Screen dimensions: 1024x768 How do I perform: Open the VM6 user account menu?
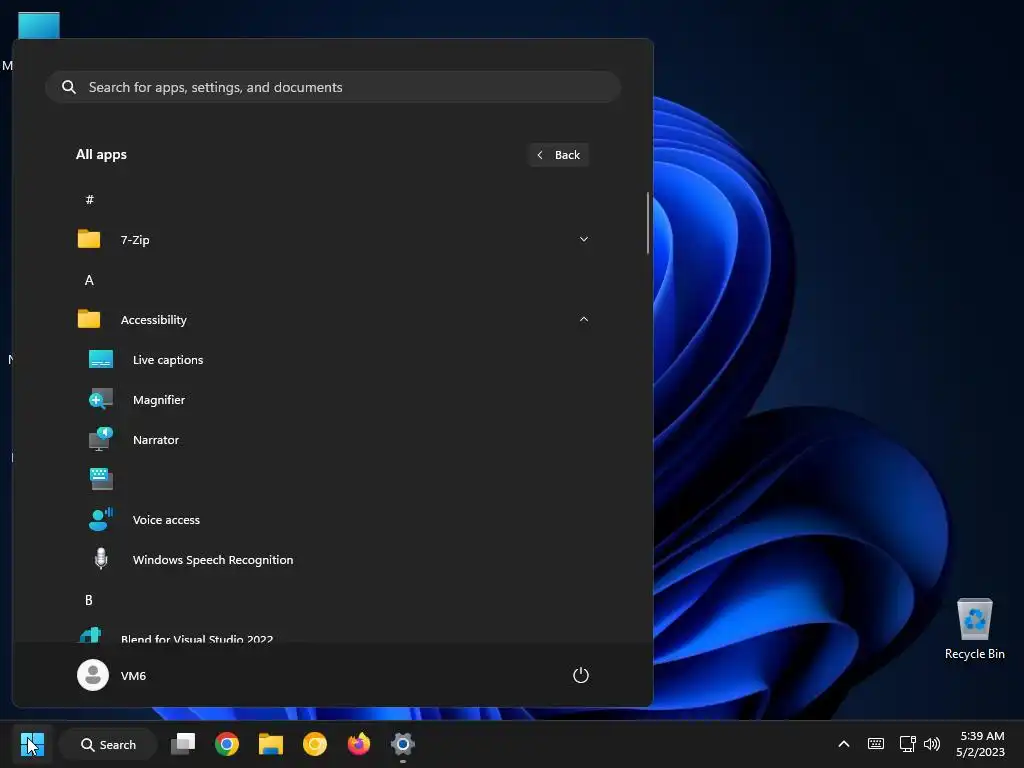112,675
